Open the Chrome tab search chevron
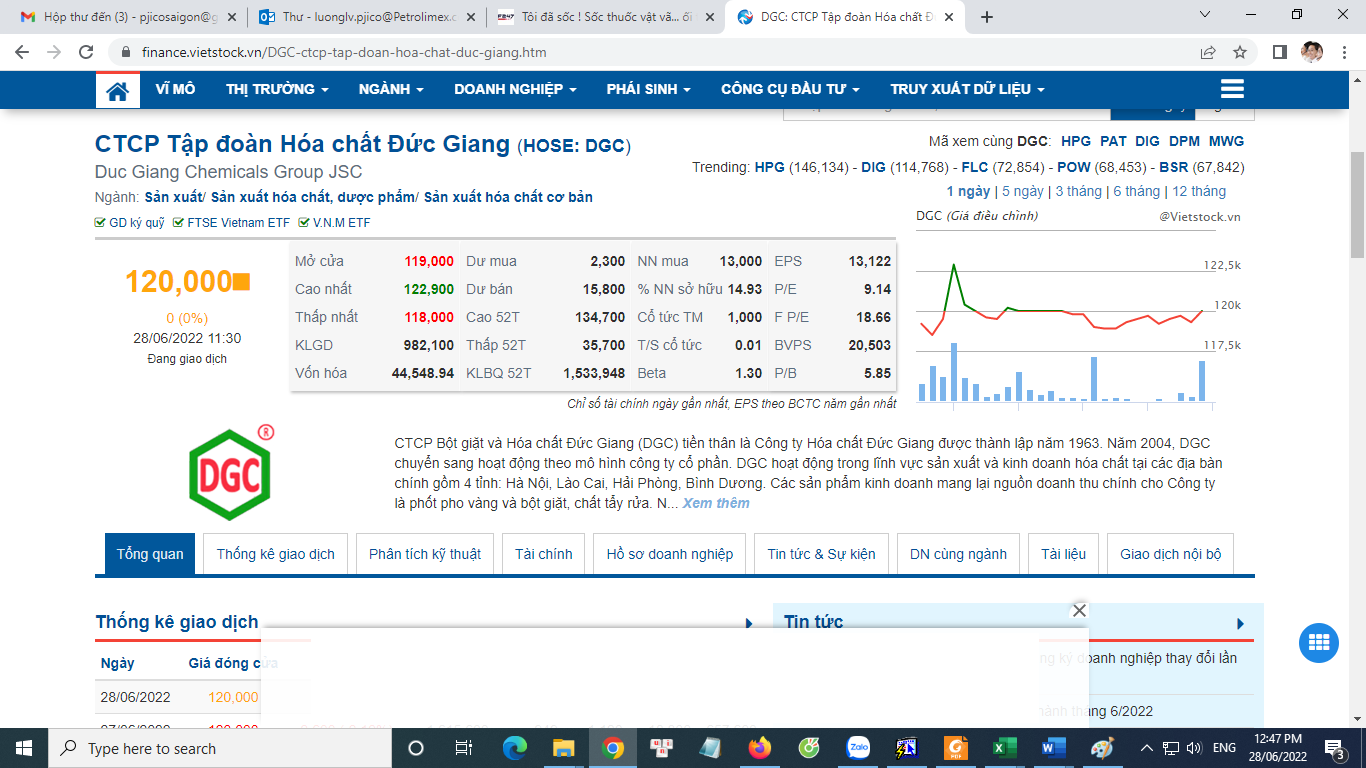This screenshot has width=1366, height=768. pos(1205,15)
